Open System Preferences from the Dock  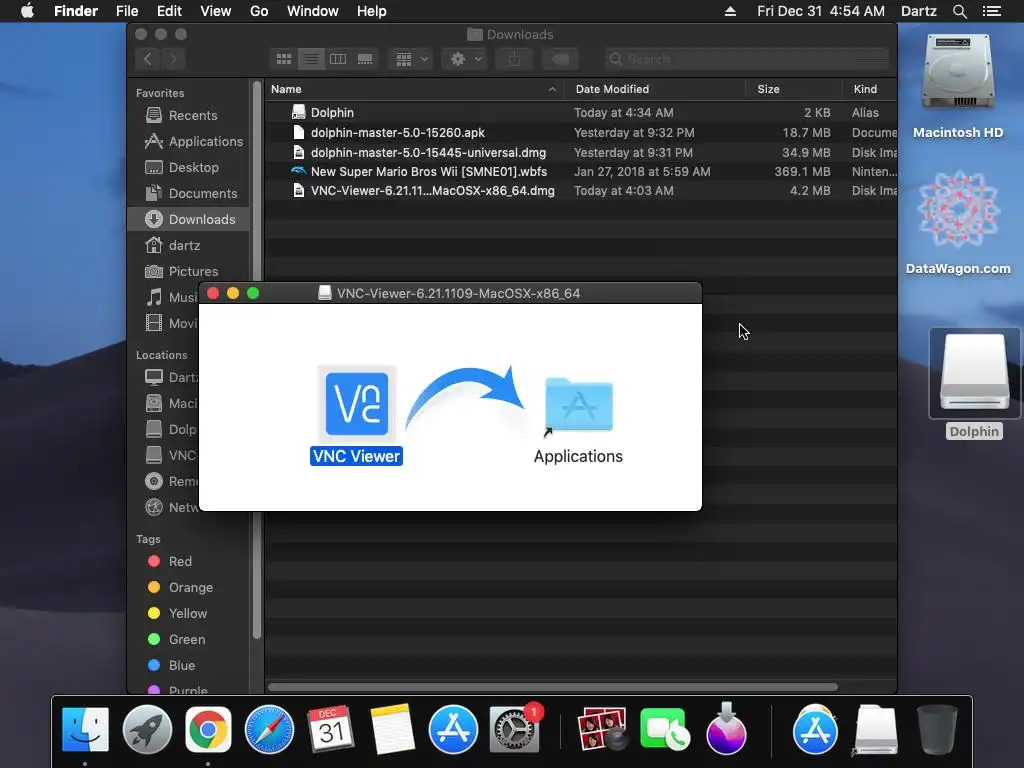tap(515, 730)
